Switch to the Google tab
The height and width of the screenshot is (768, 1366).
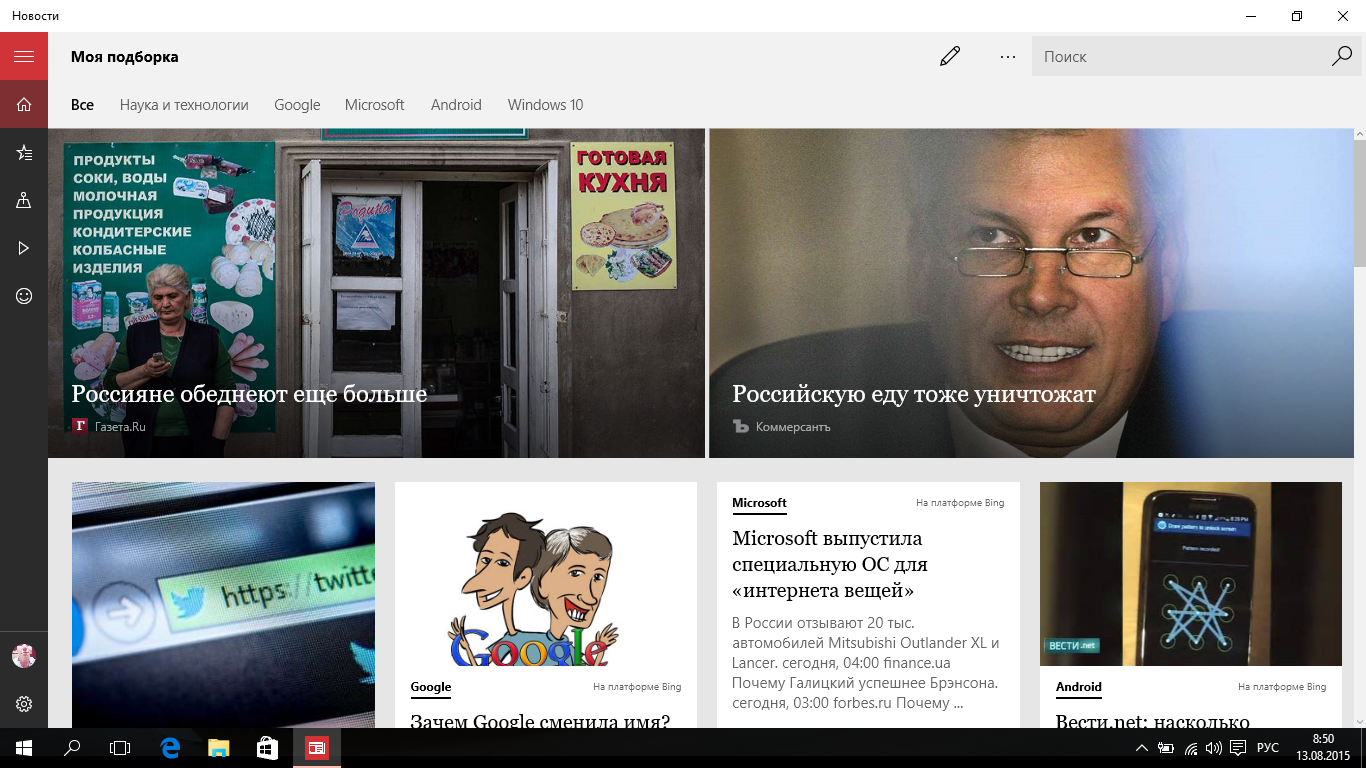point(297,104)
